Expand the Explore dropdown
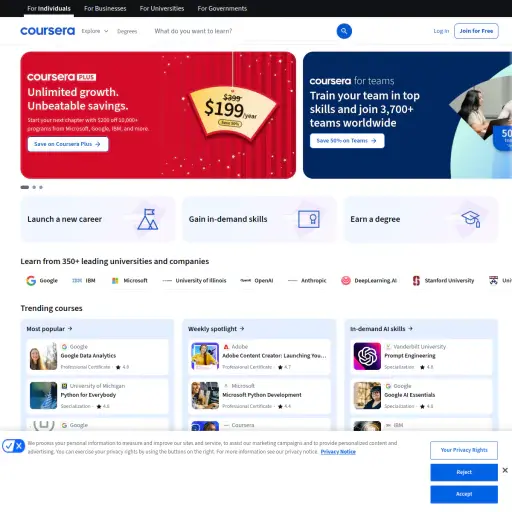The image size is (512, 512). pyautogui.click(x=95, y=31)
